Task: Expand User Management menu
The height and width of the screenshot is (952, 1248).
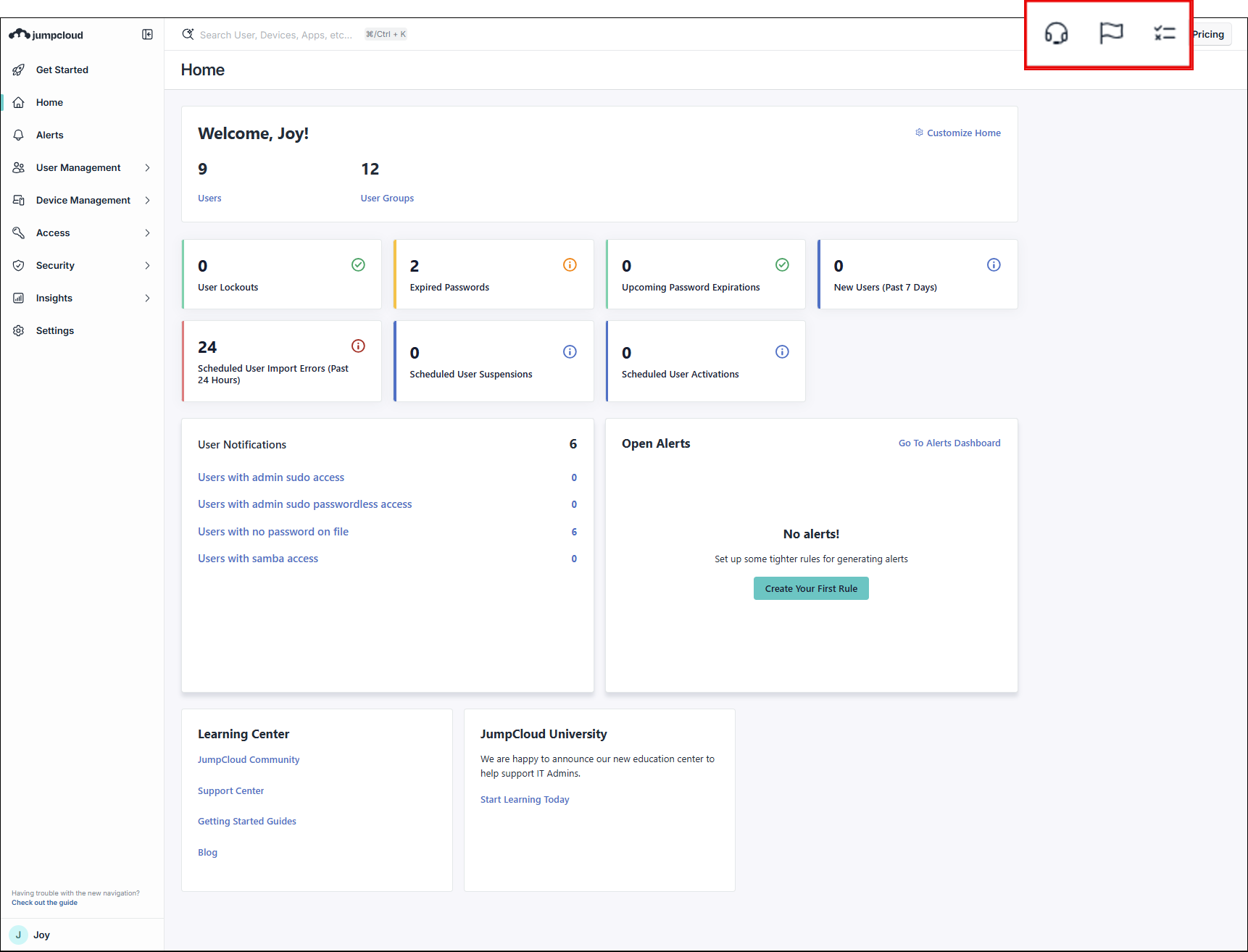Action: click(147, 167)
